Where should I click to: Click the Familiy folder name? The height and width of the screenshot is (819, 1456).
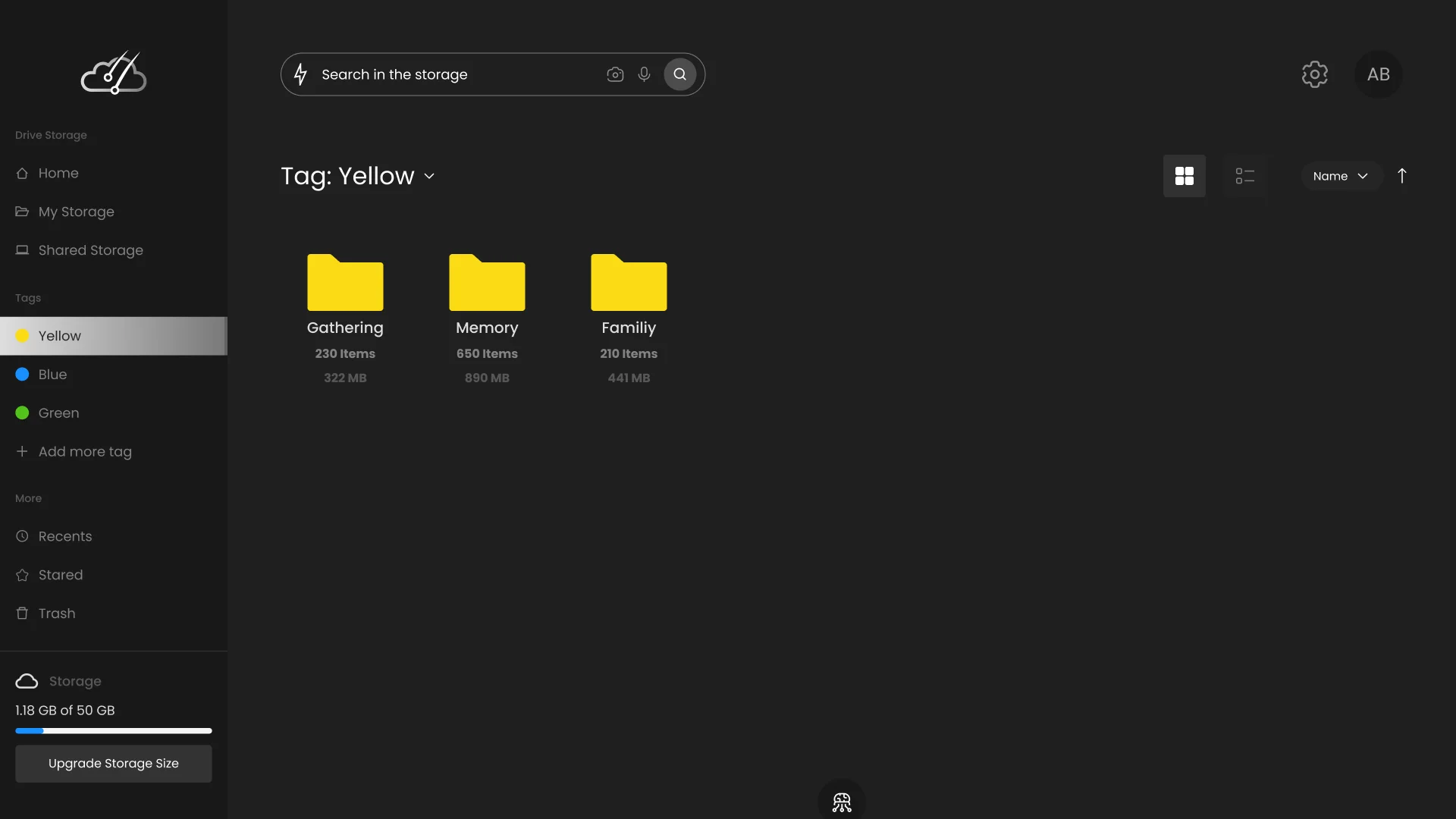click(629, 328)
